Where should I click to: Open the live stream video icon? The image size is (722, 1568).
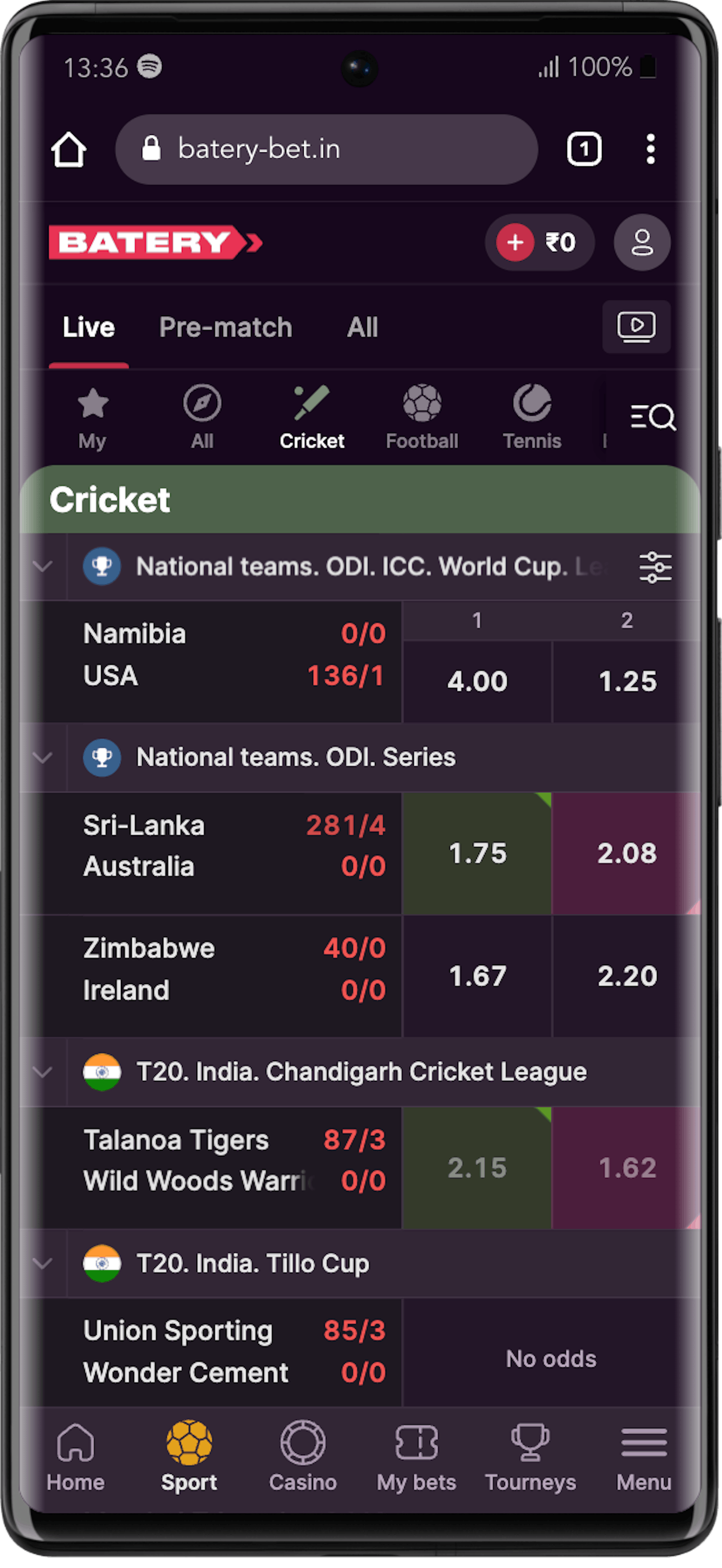636,327
